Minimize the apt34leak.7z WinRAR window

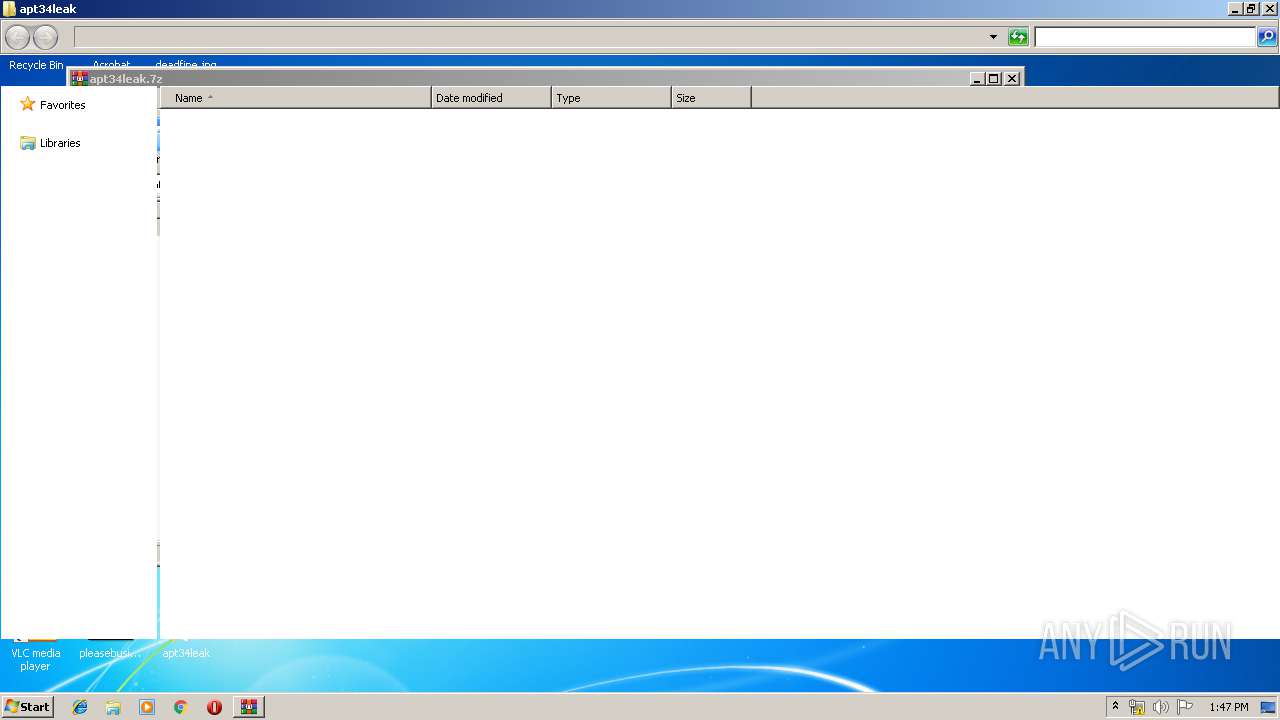(977, 78)
